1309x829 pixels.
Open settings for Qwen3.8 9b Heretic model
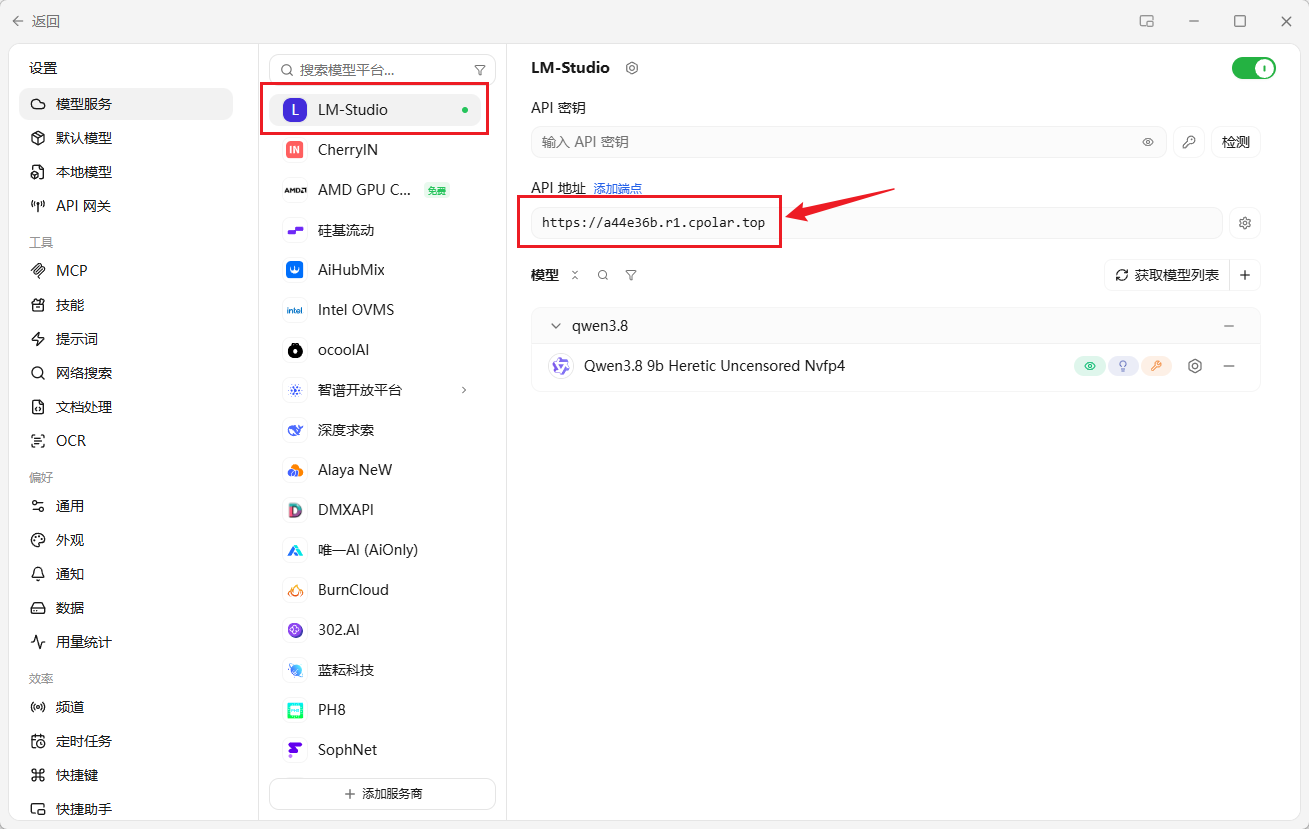tap(1195, 366)
